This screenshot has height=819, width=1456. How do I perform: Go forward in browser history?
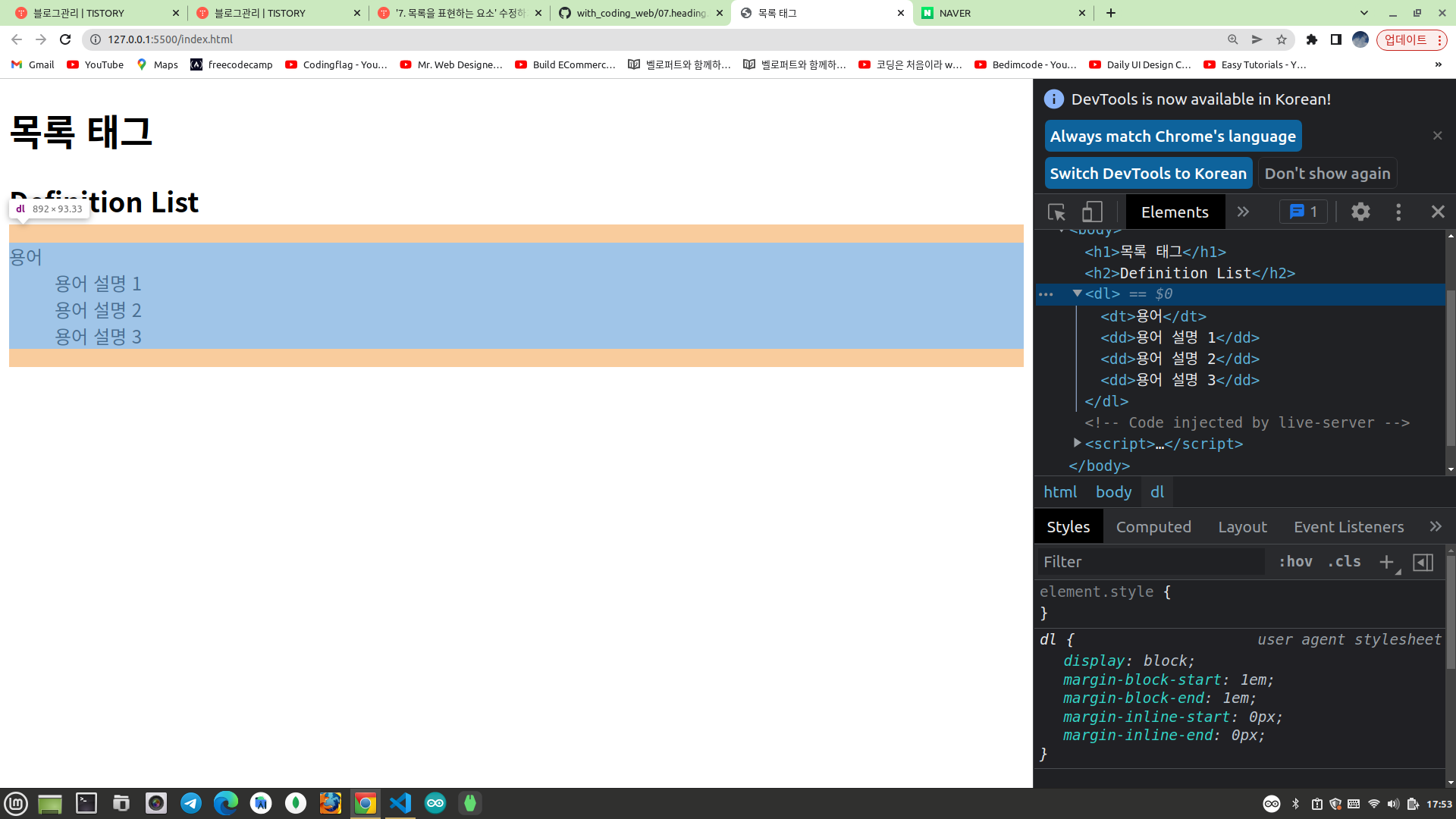point(41,39)
